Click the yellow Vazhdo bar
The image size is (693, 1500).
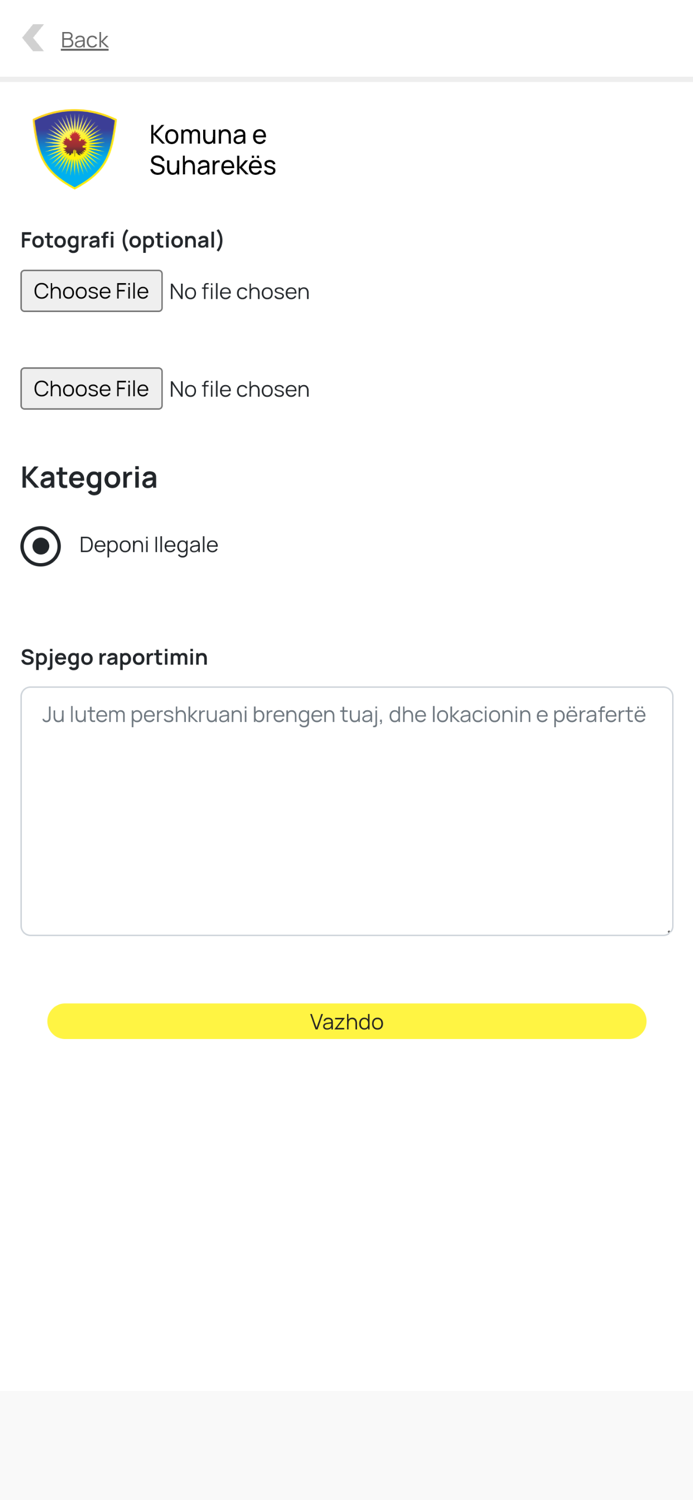pyautogui.click(x=346, y=1021)
